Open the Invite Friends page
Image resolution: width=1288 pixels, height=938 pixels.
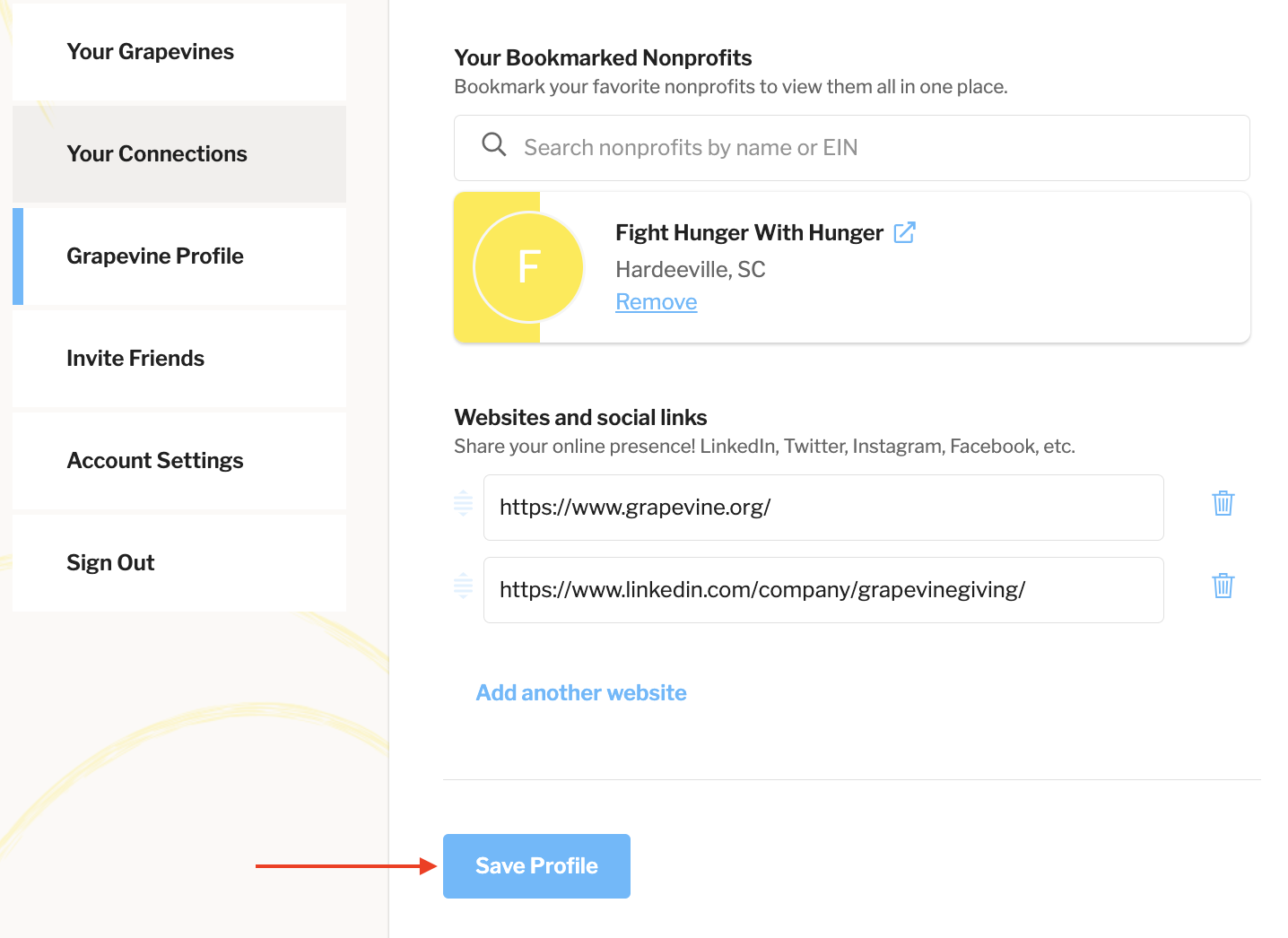coord(135,359)
